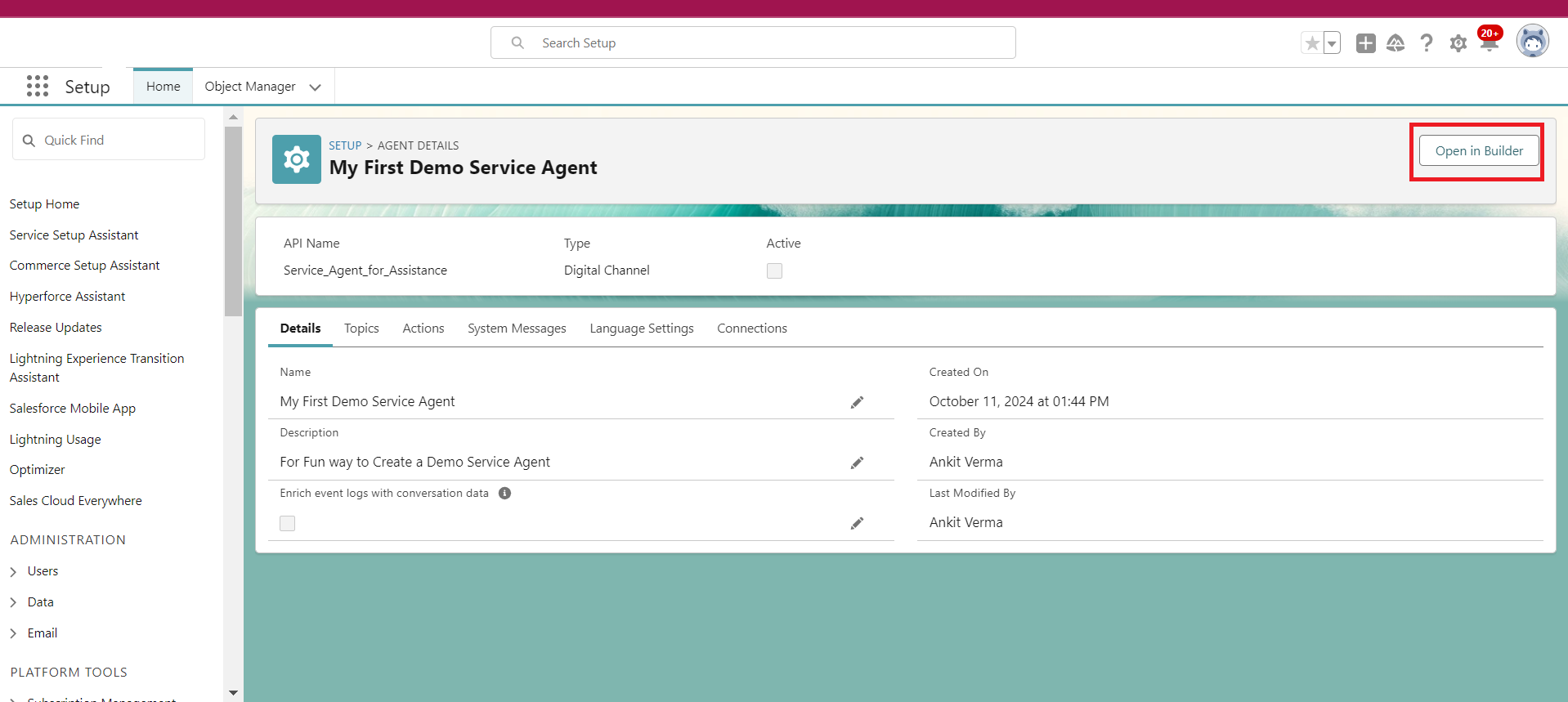Screen dimensions: 1568x702
Task: Open Release Updates link
Action: click(x=56, y=328)
